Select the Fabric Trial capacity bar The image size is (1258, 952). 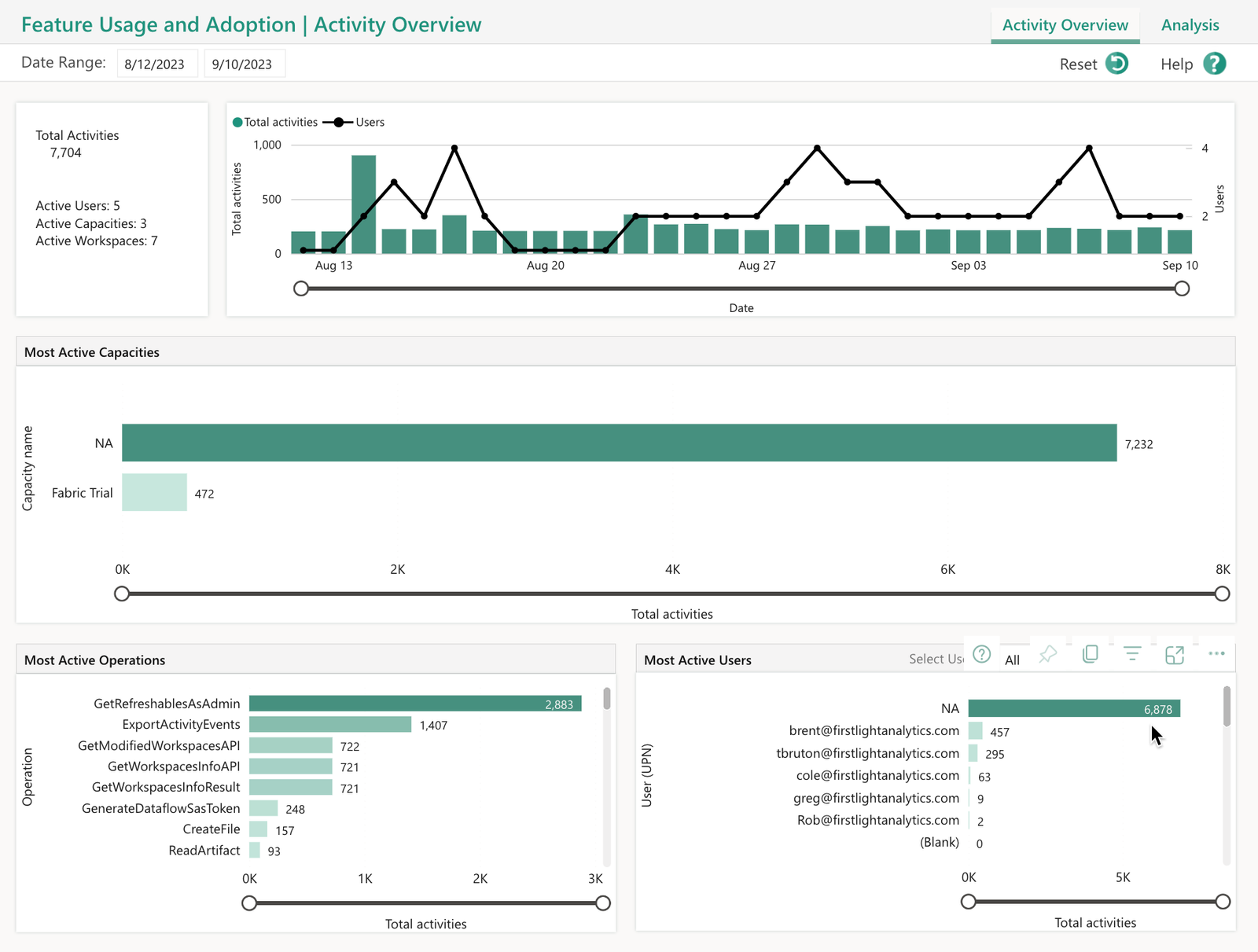pos(154,493)
